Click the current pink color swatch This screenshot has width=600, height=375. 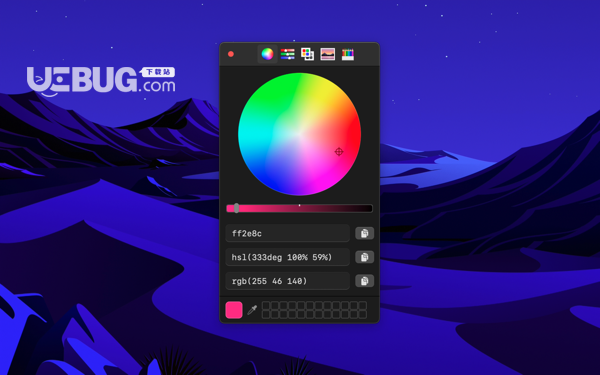coord(234,310)
